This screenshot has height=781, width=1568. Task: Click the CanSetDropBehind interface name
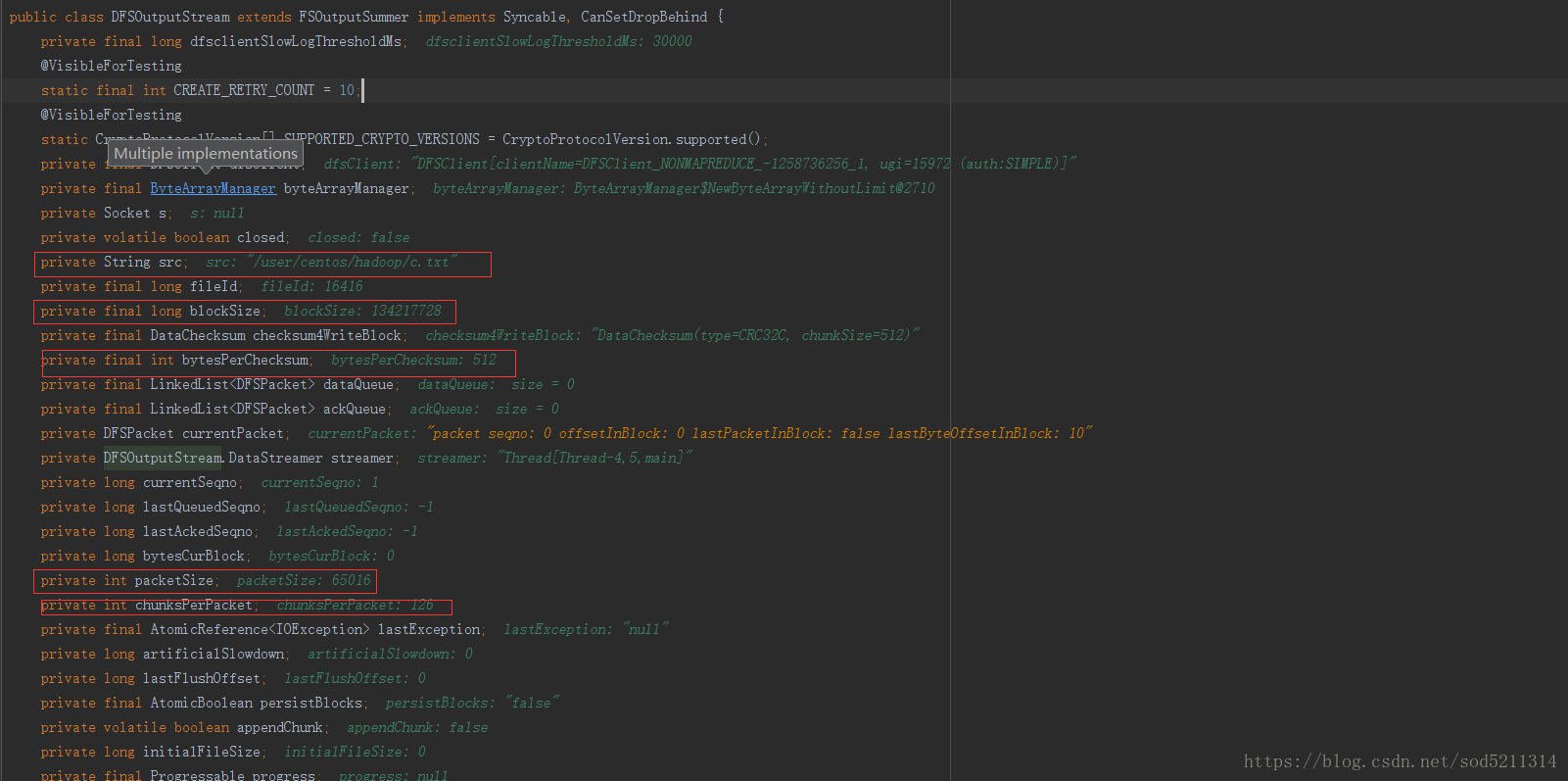tap(643, 17)
